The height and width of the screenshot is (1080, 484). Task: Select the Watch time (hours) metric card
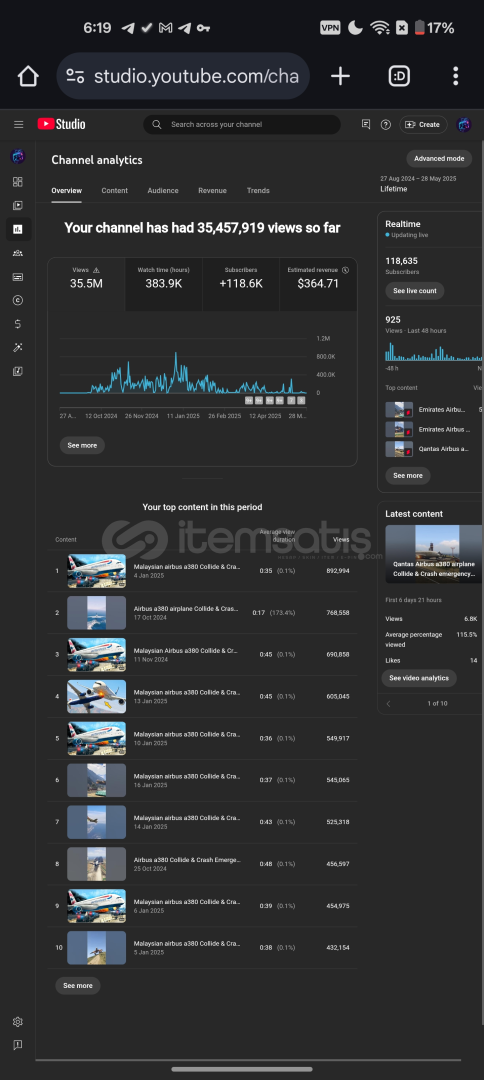[x=163, y=284]
